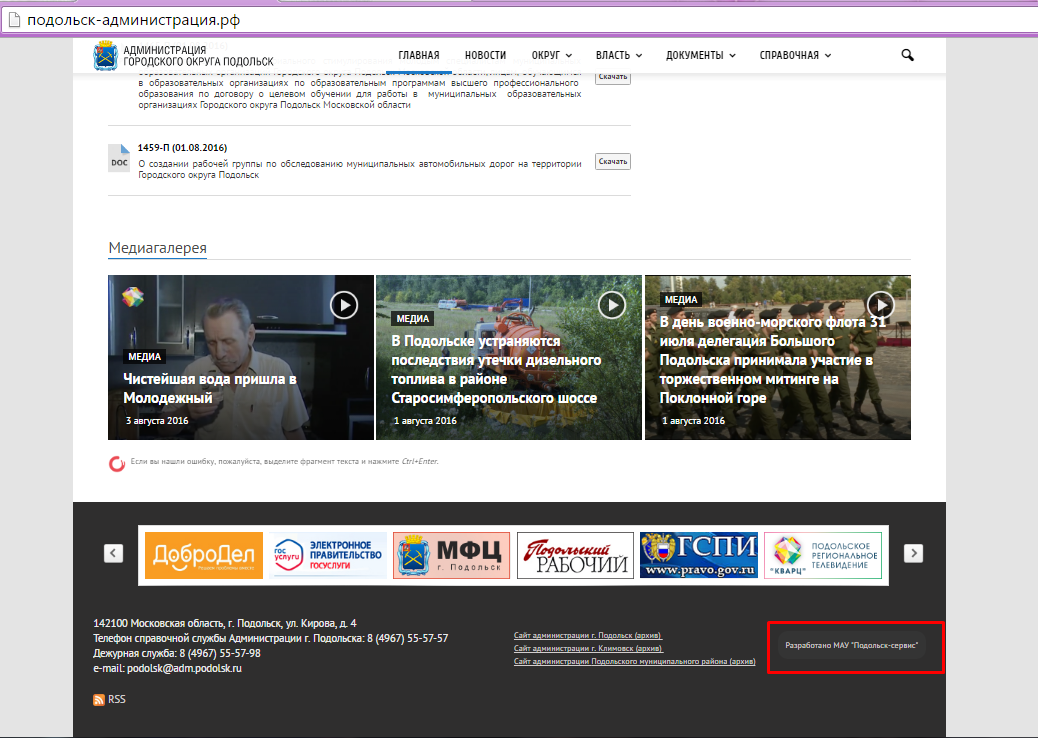Click the browser address bar
Viewport: 1038px width, 738px height.
[x=500, y=19]
